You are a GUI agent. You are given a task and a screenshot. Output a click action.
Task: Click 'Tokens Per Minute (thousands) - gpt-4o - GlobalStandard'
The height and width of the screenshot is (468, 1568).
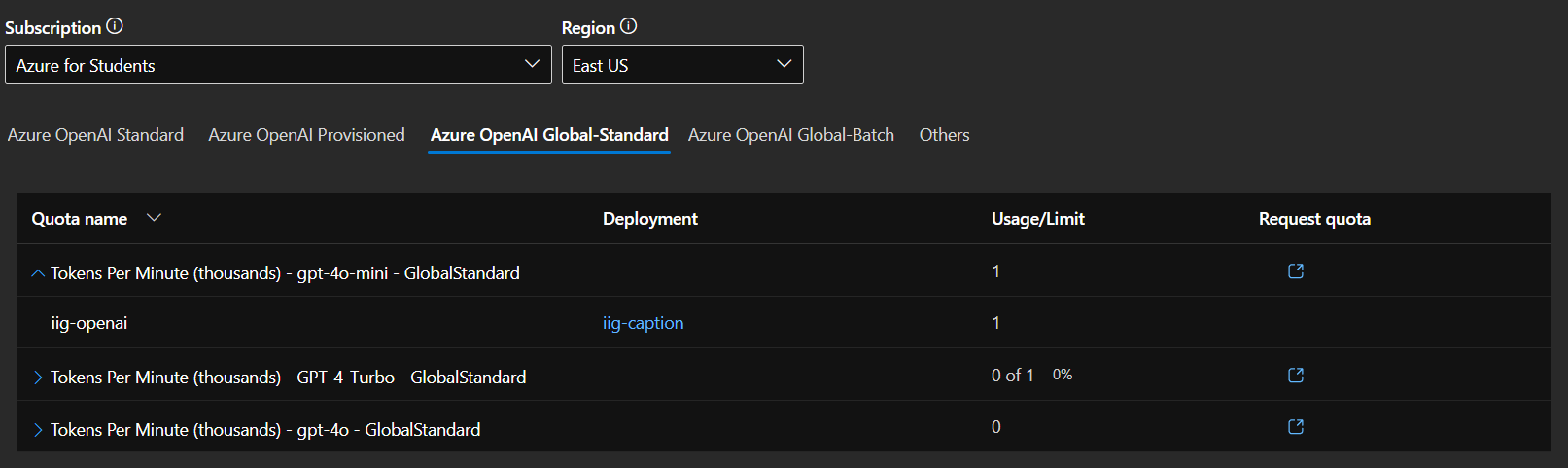click(x=265, y=430)
